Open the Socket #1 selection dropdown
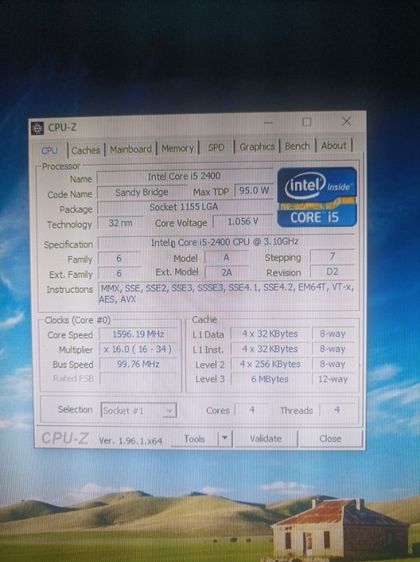 tap(139, 410)
